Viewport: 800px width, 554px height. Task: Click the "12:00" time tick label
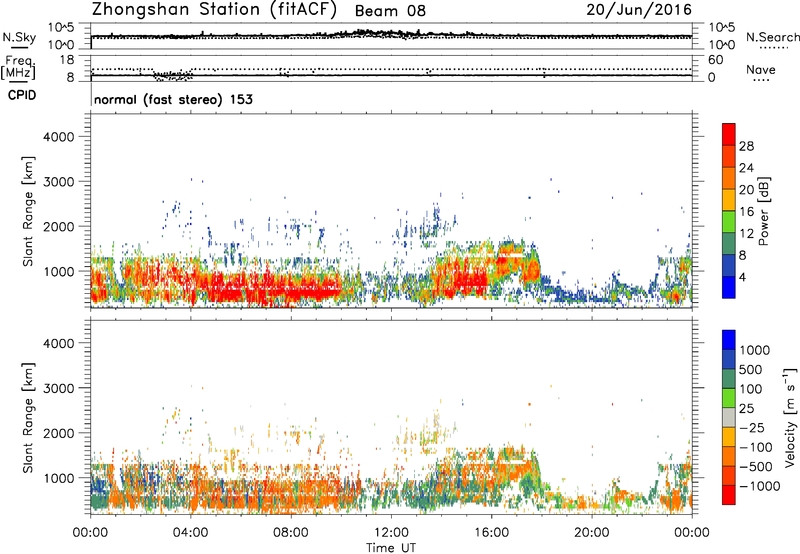coord(391,533)
